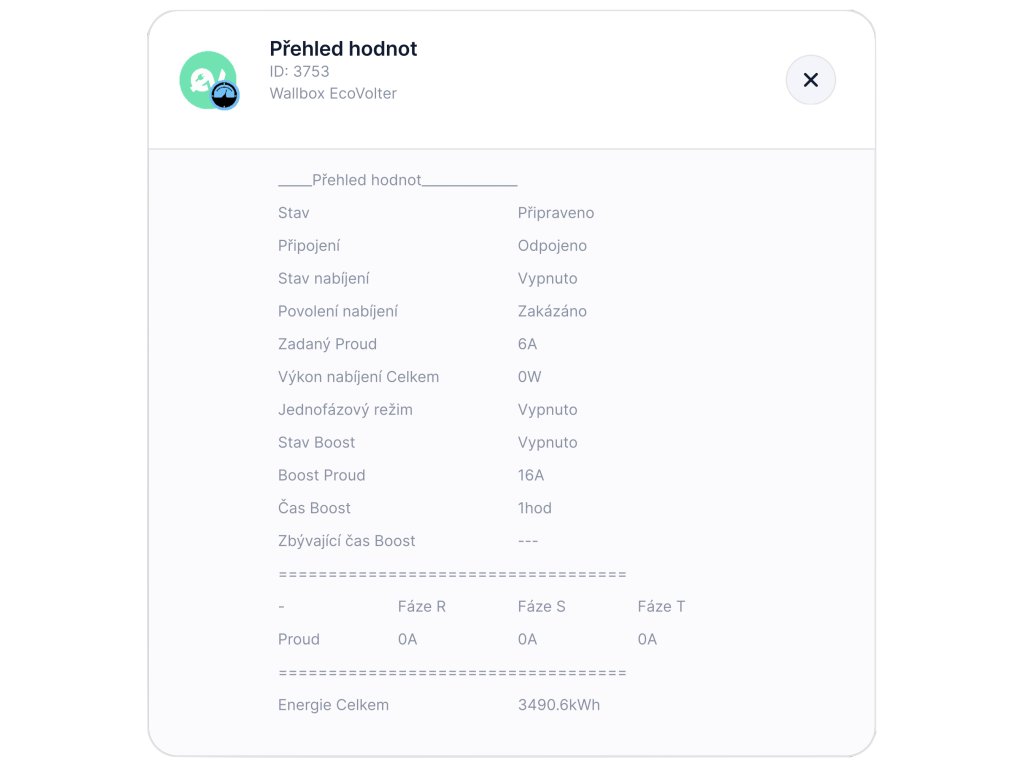This screenshot has width=1024, height=768.
Task: Click the Wallbox EcoVolter device icon
Action: 205,78
